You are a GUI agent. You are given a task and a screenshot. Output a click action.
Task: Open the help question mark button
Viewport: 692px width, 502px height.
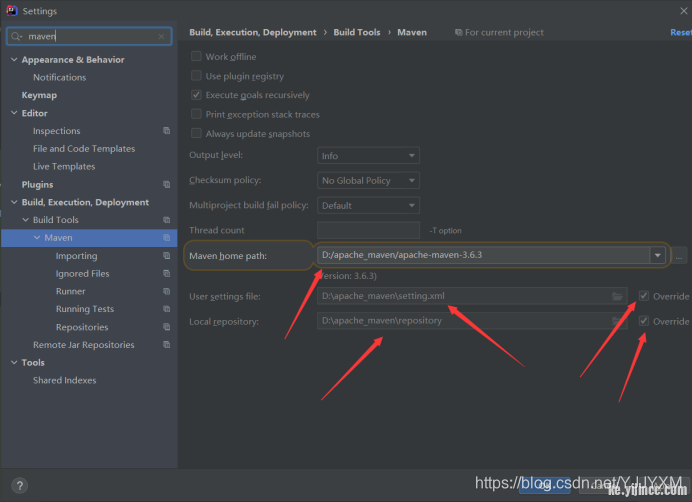click(19, 486)
